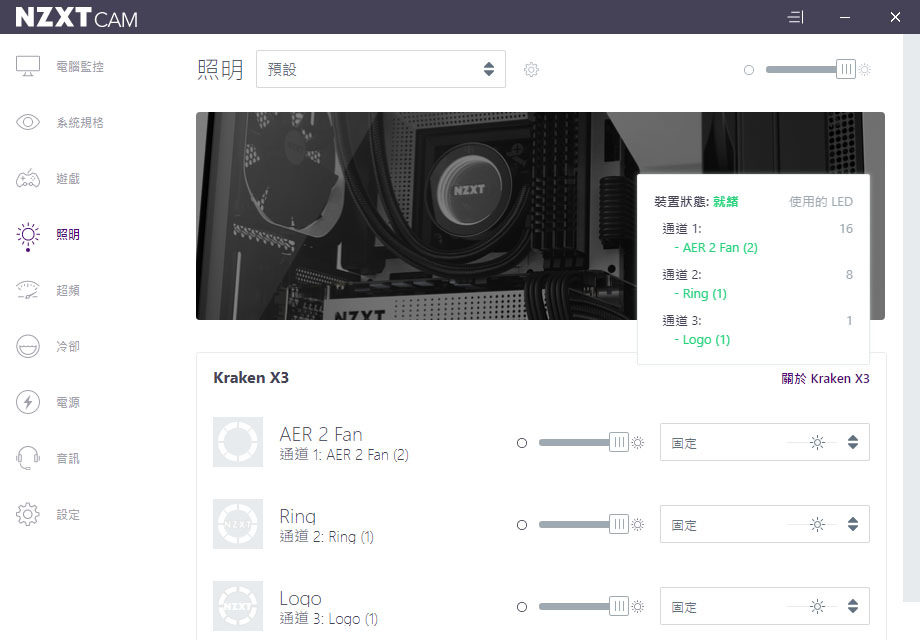This screenshot has height=640, width=920.
Task: Click the compact mode icon in title bar
Action: tap(795, 17)
